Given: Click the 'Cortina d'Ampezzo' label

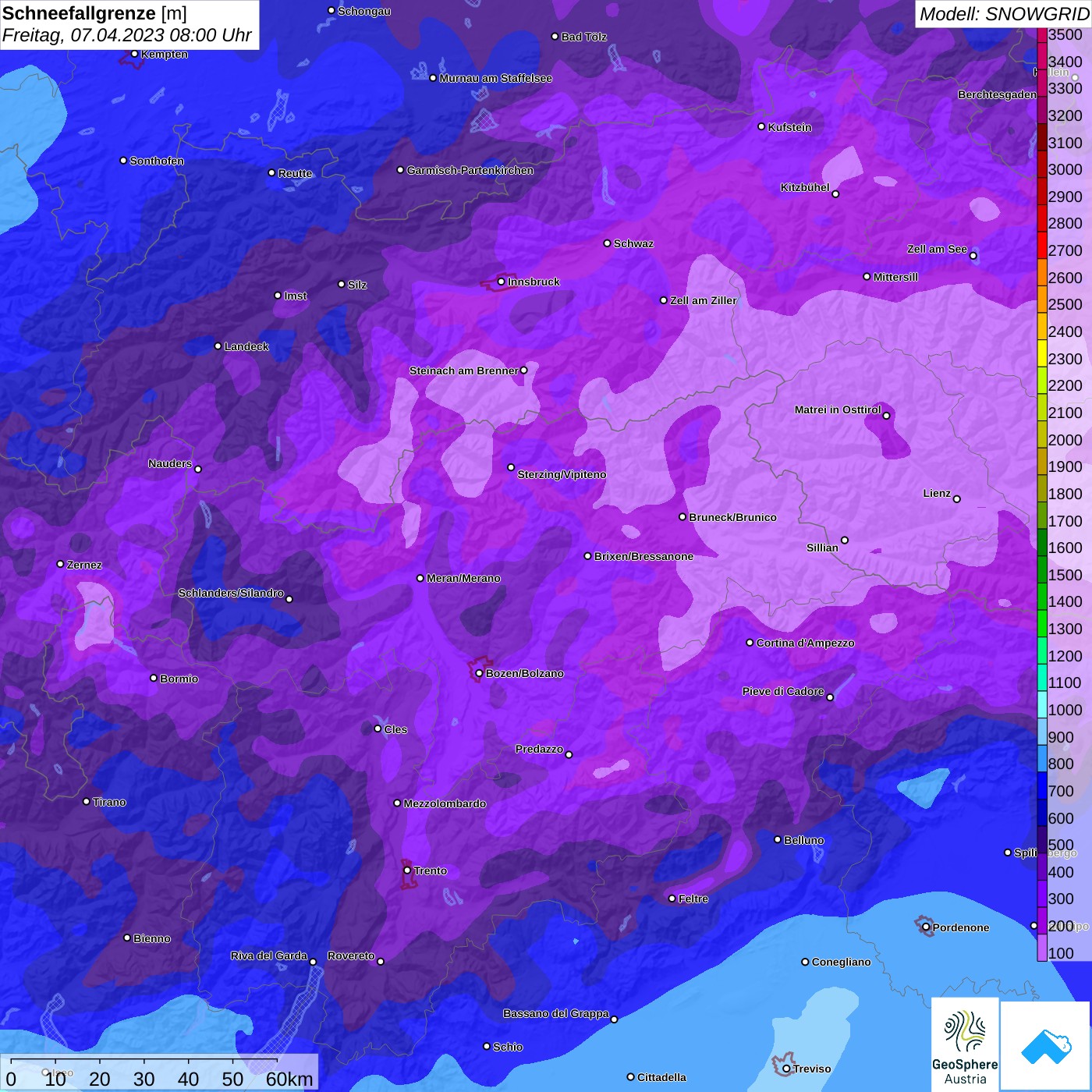Looking at the screenshot, I should pyautogui.click(x=805, y=643).
